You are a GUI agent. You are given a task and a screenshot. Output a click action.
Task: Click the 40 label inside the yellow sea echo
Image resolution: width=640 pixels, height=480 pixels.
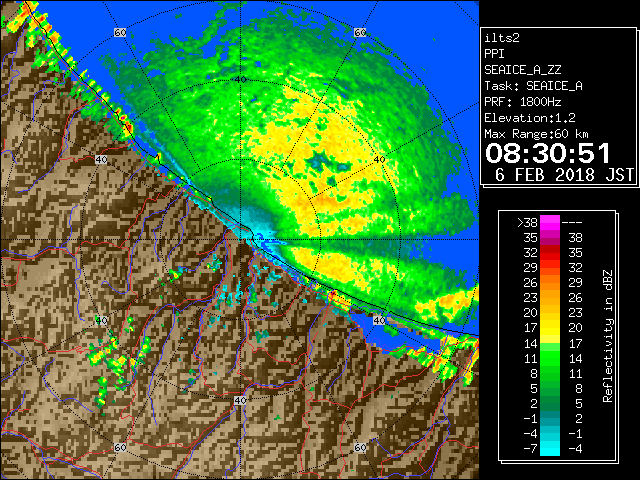[380, 160]
